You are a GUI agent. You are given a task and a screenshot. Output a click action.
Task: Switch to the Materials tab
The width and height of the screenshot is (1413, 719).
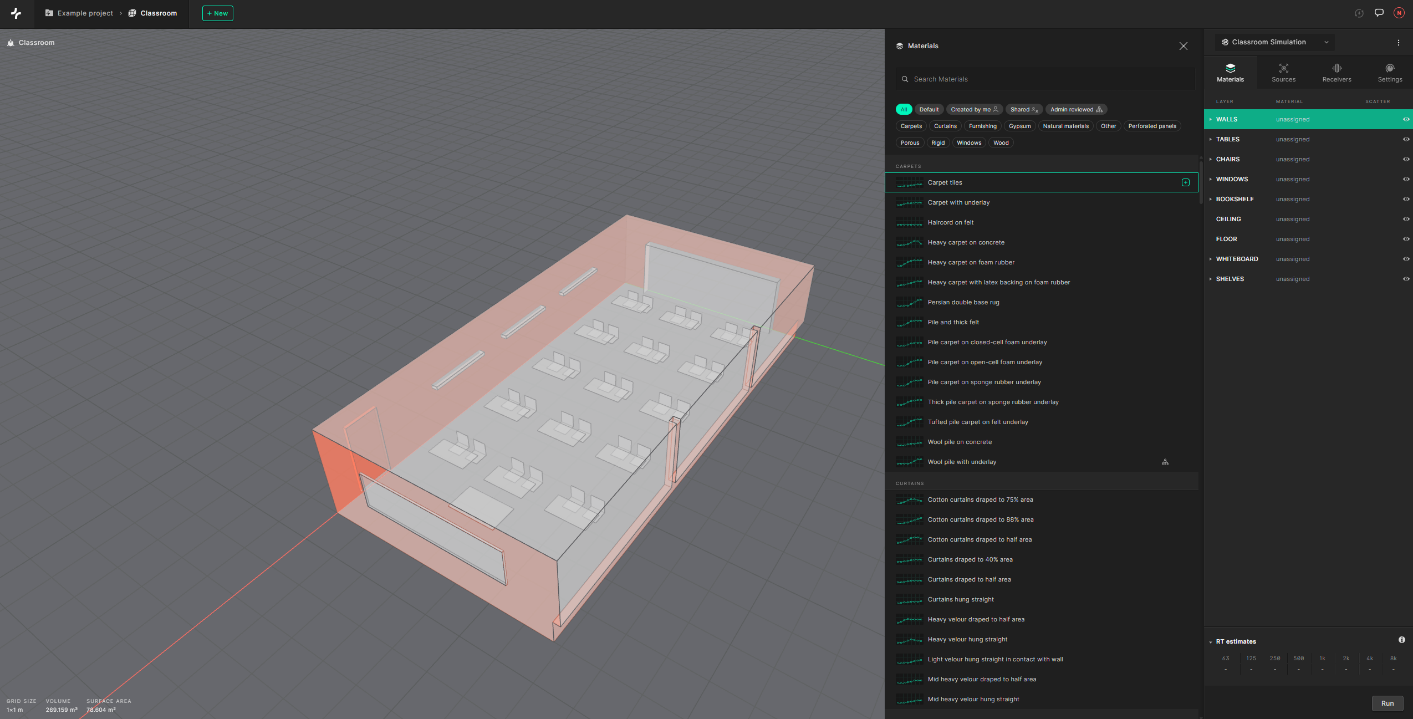(1230, 73)
